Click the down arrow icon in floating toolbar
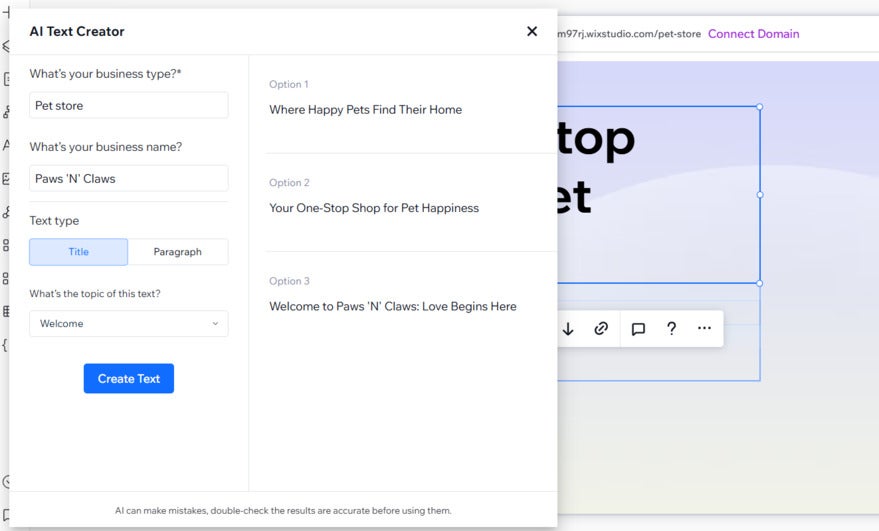Image resolution: width=879 pixels, height=531 pixels. (568, 329)
